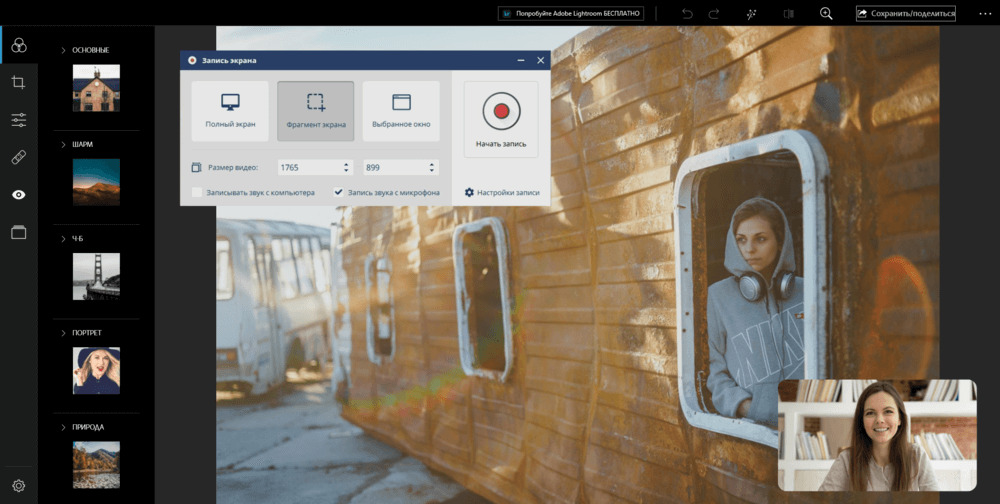The width and height of the screenshot is (1000, 504).
Task: Open the three-dots more options menu
Action: 985,13
